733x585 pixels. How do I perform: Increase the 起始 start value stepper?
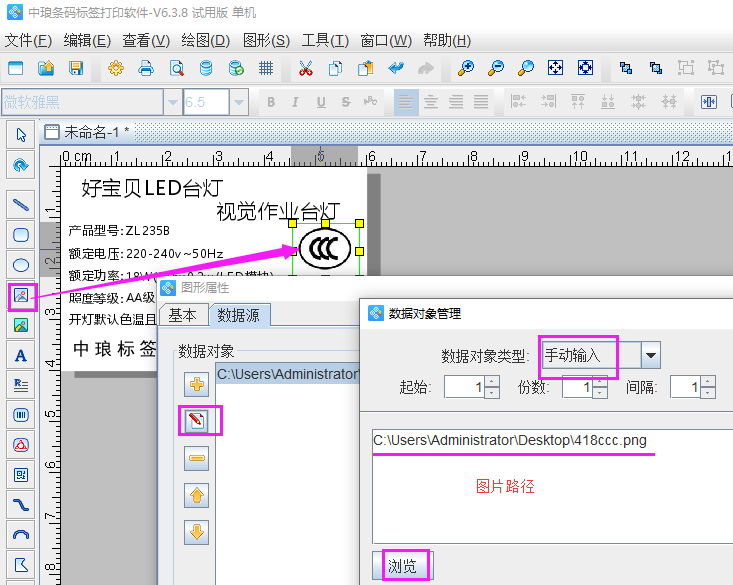pyautogui.click(x=491, y=382)
